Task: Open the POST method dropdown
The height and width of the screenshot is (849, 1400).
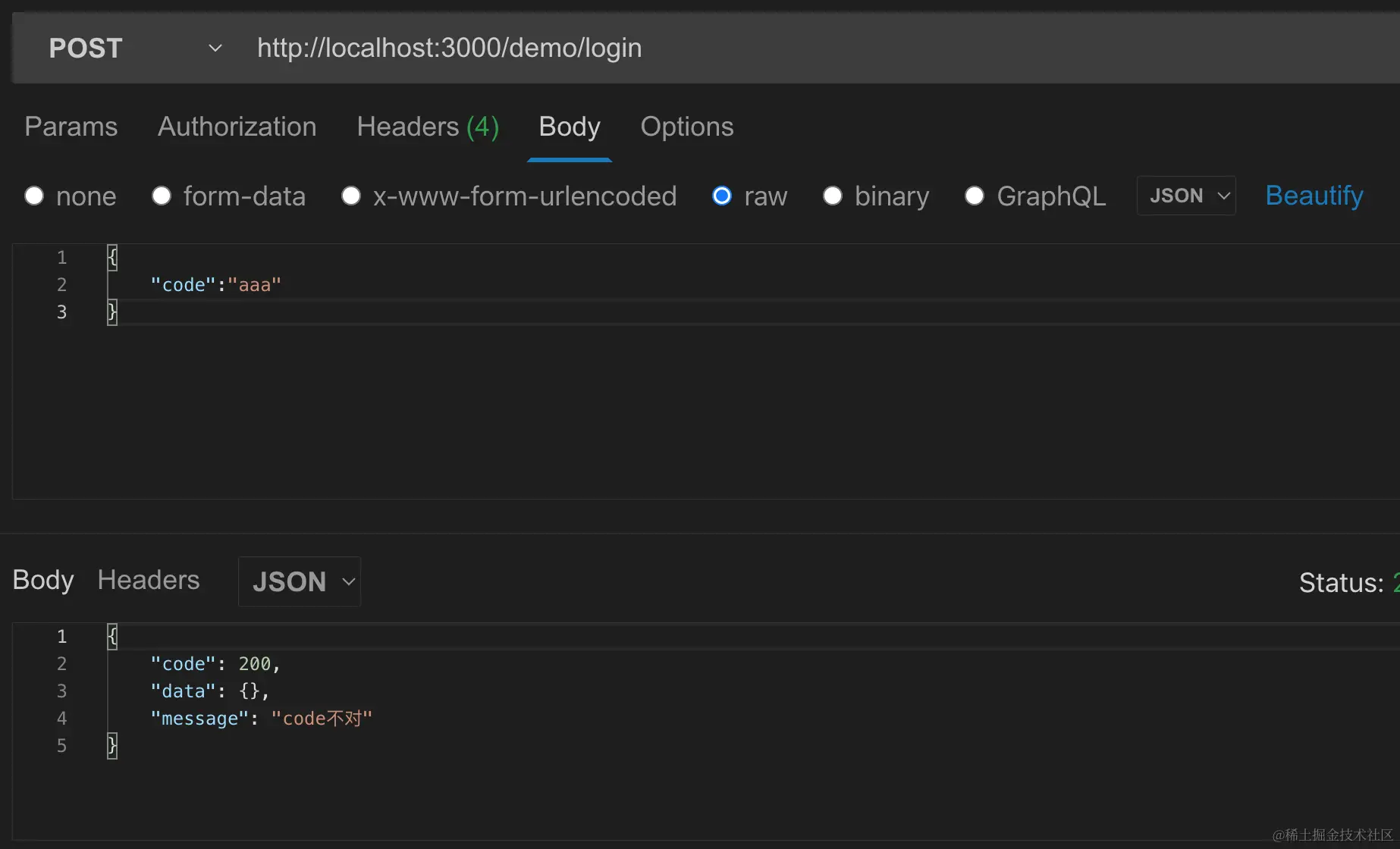Action: (x=134, y=49)
